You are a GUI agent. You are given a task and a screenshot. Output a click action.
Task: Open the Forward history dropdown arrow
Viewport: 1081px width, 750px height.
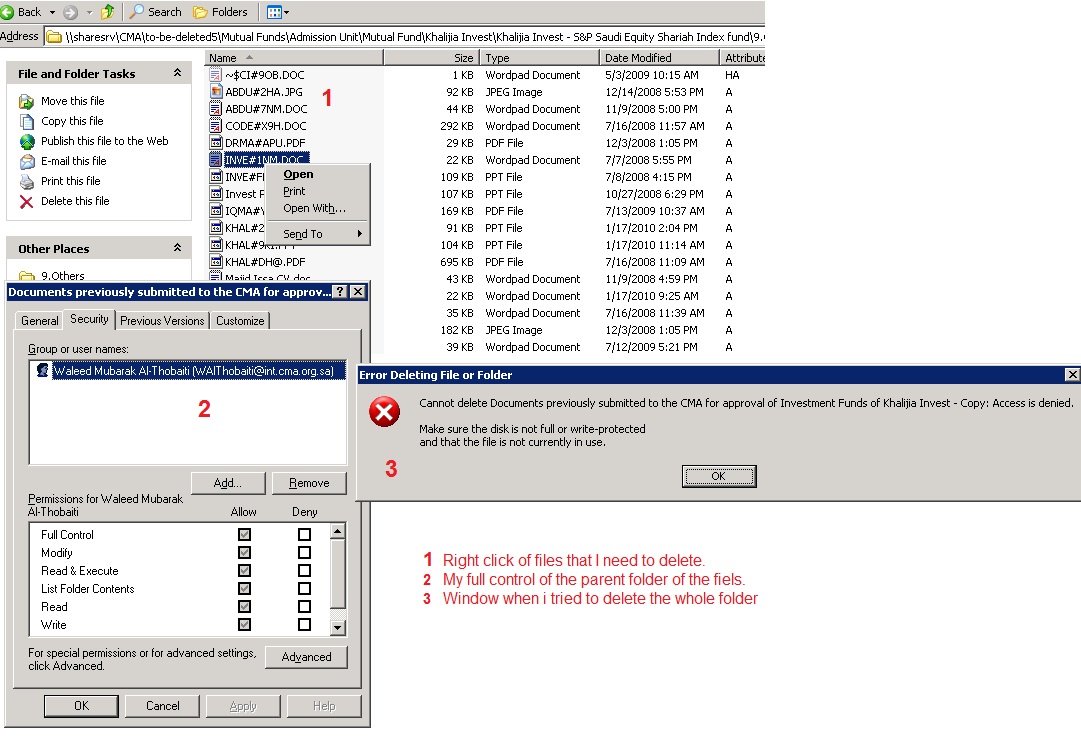click(89, 12)
